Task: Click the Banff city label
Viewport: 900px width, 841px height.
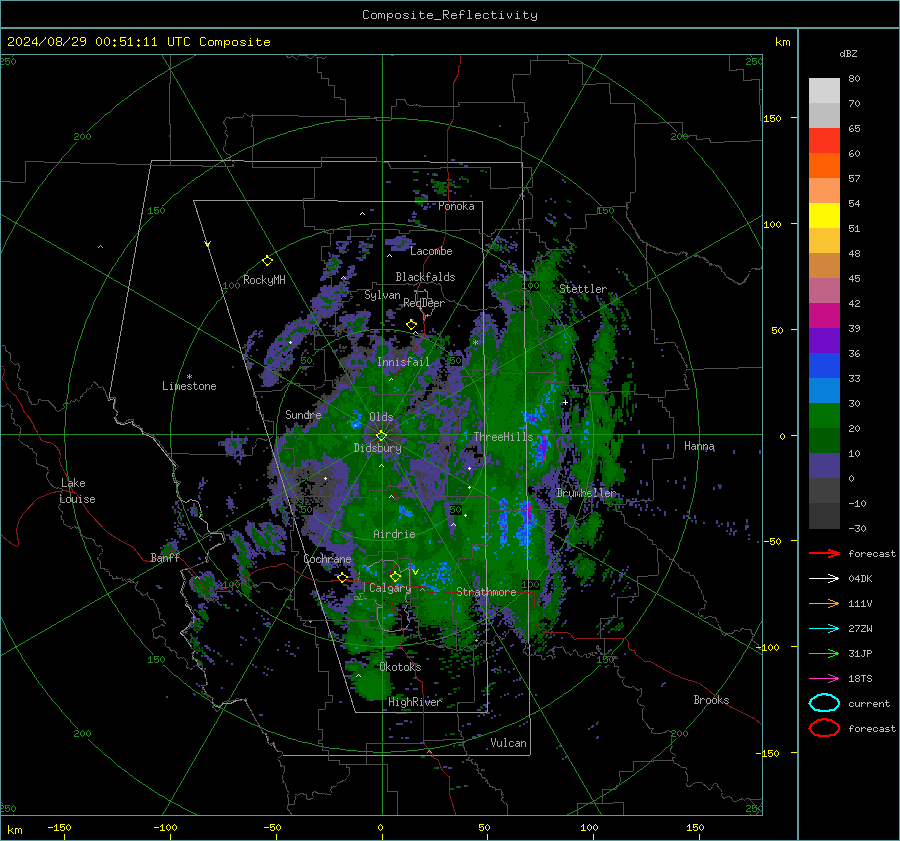Action: pos(165,558)
